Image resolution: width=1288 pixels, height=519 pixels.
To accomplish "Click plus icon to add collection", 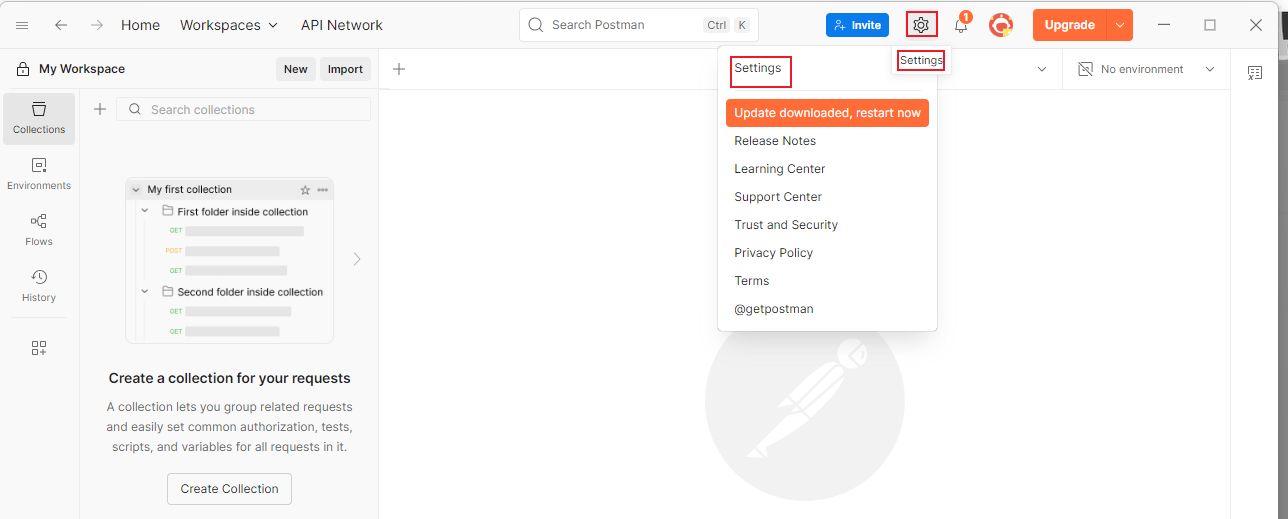I will coord(100,109).
